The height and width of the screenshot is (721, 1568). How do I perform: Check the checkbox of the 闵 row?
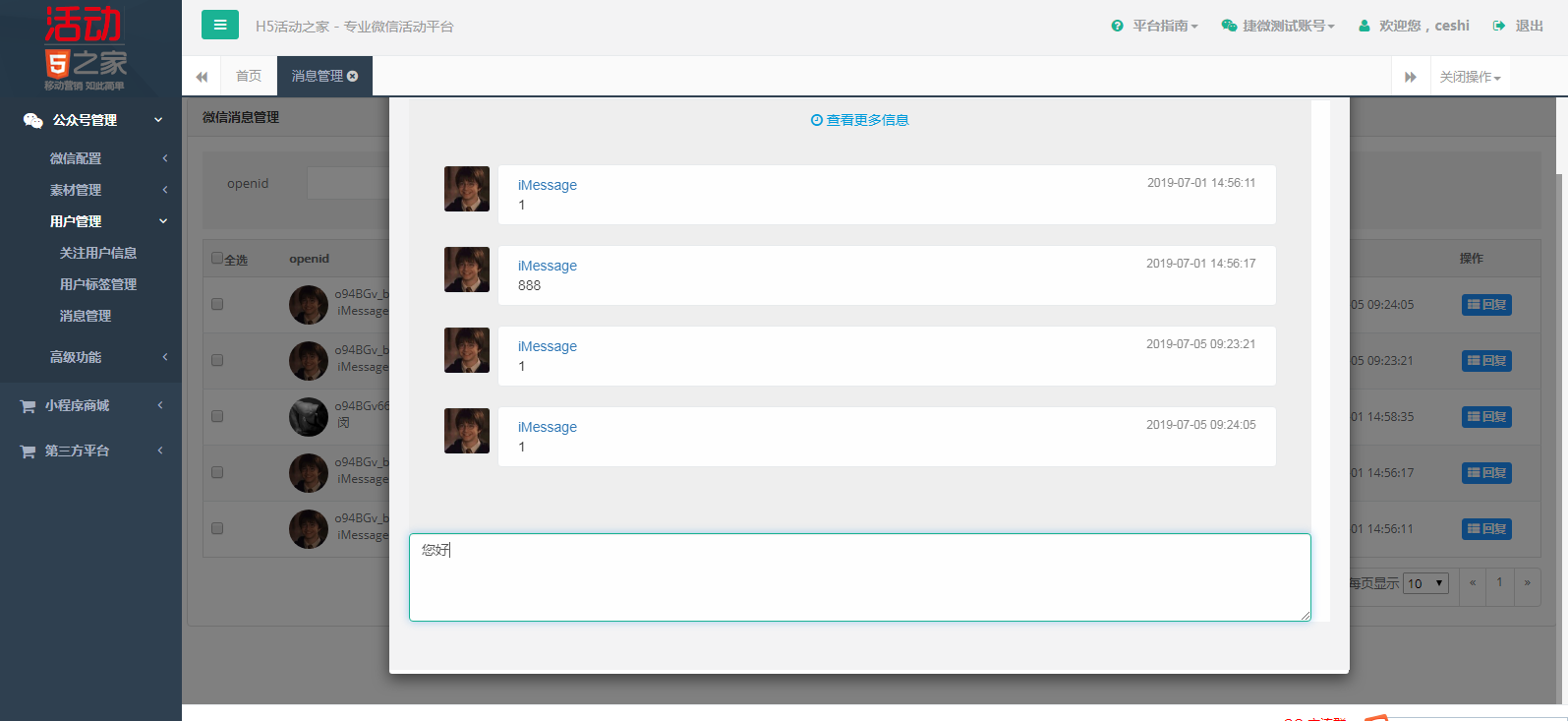click(x=217, y=416)
